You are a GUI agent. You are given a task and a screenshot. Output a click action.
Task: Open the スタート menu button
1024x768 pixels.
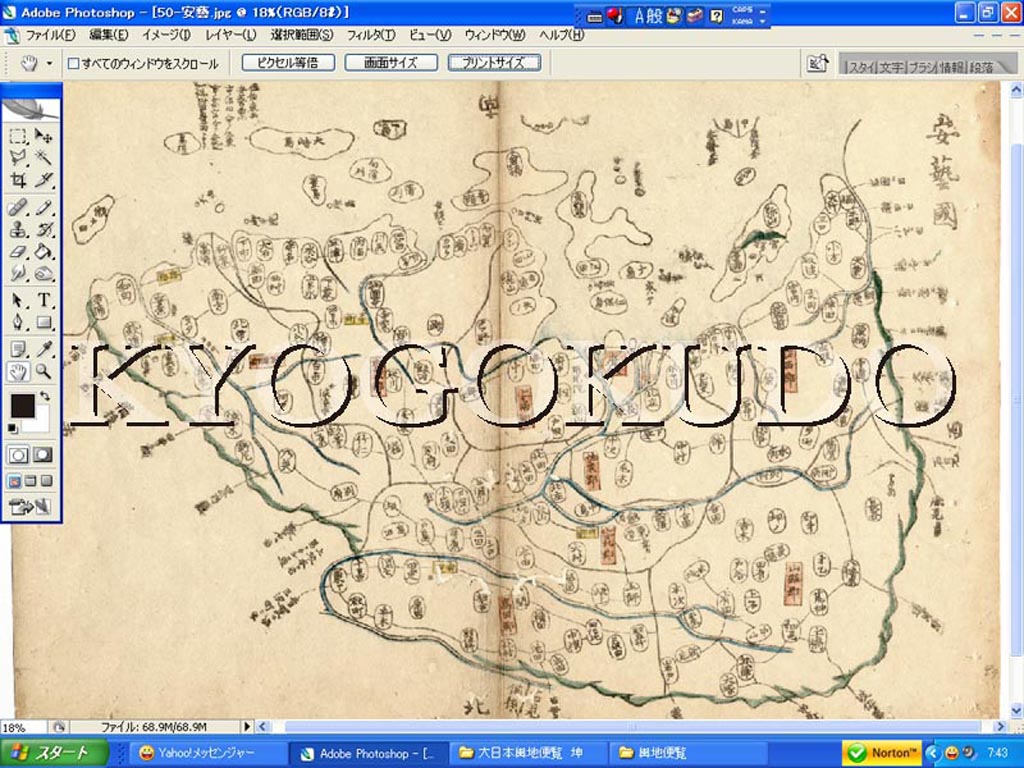(x=54, y=753)
